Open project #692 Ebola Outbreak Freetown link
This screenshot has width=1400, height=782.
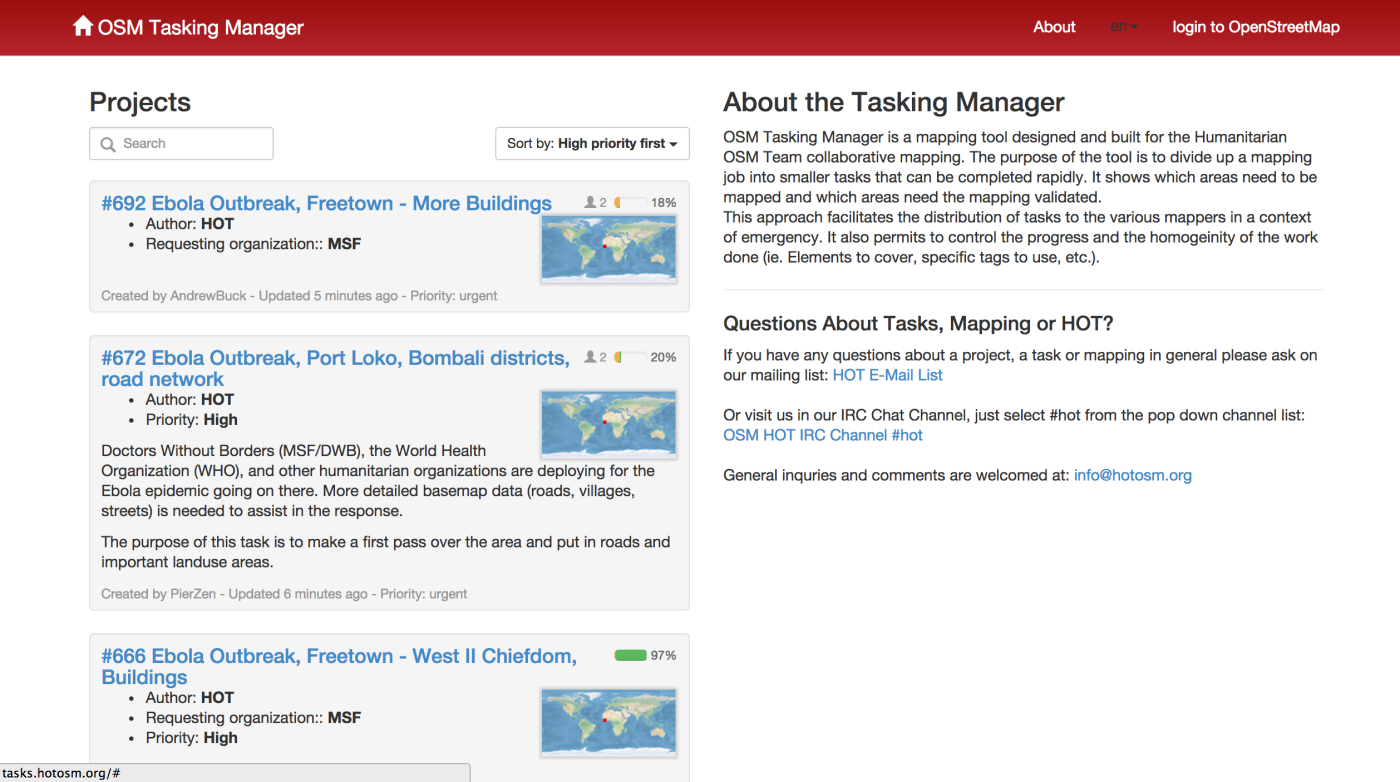pyautogui.click(x=326, y=203)
